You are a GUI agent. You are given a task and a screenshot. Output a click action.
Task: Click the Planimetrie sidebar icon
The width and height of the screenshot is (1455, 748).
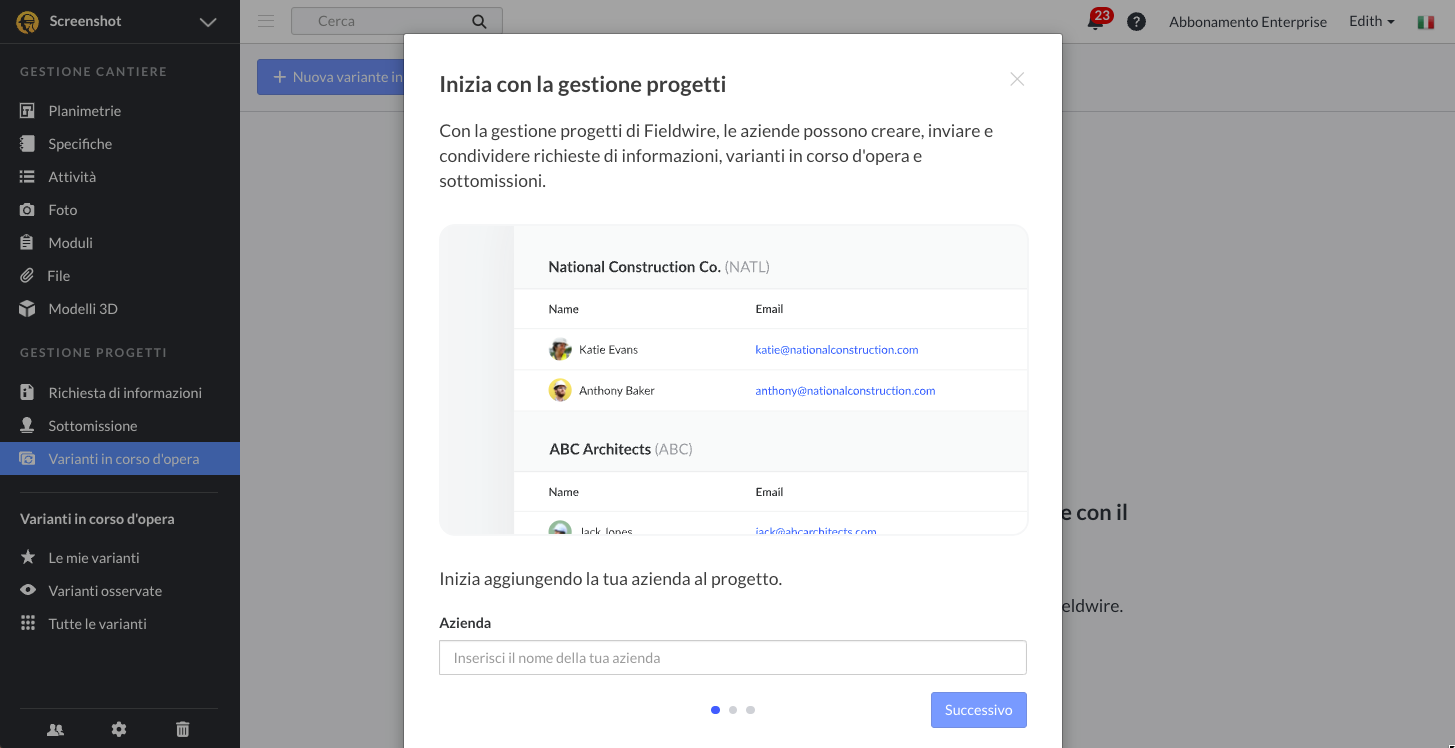[x=28, y=111]
